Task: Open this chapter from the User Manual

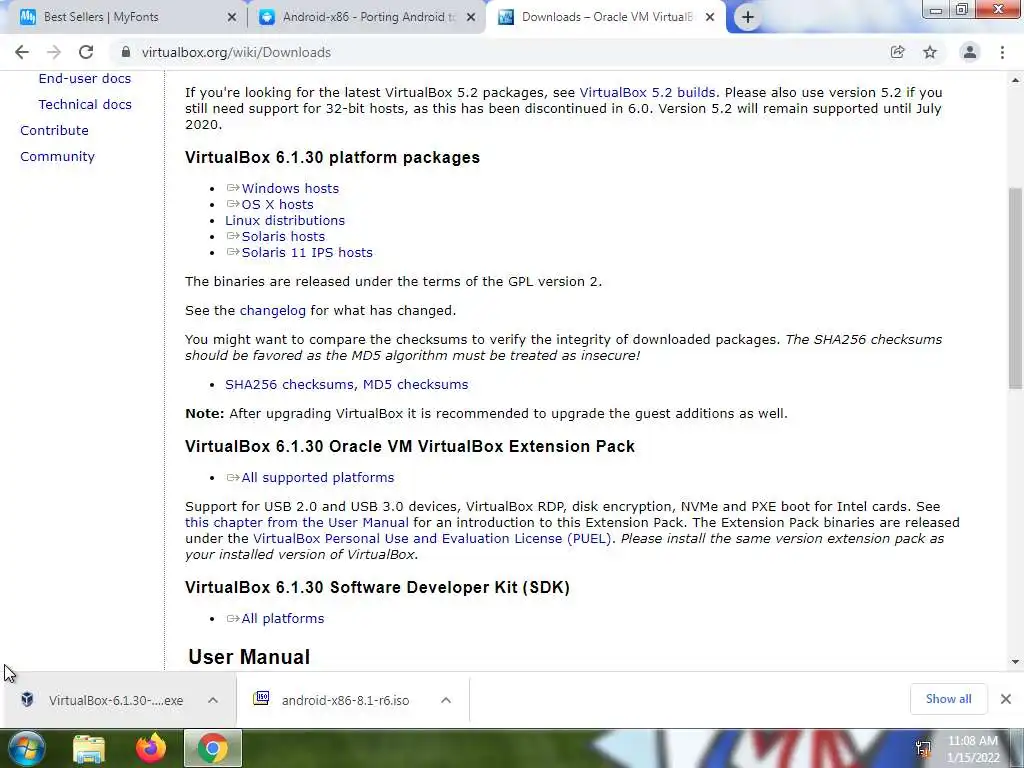Action: pyautogui.click(x=296, y=523)
